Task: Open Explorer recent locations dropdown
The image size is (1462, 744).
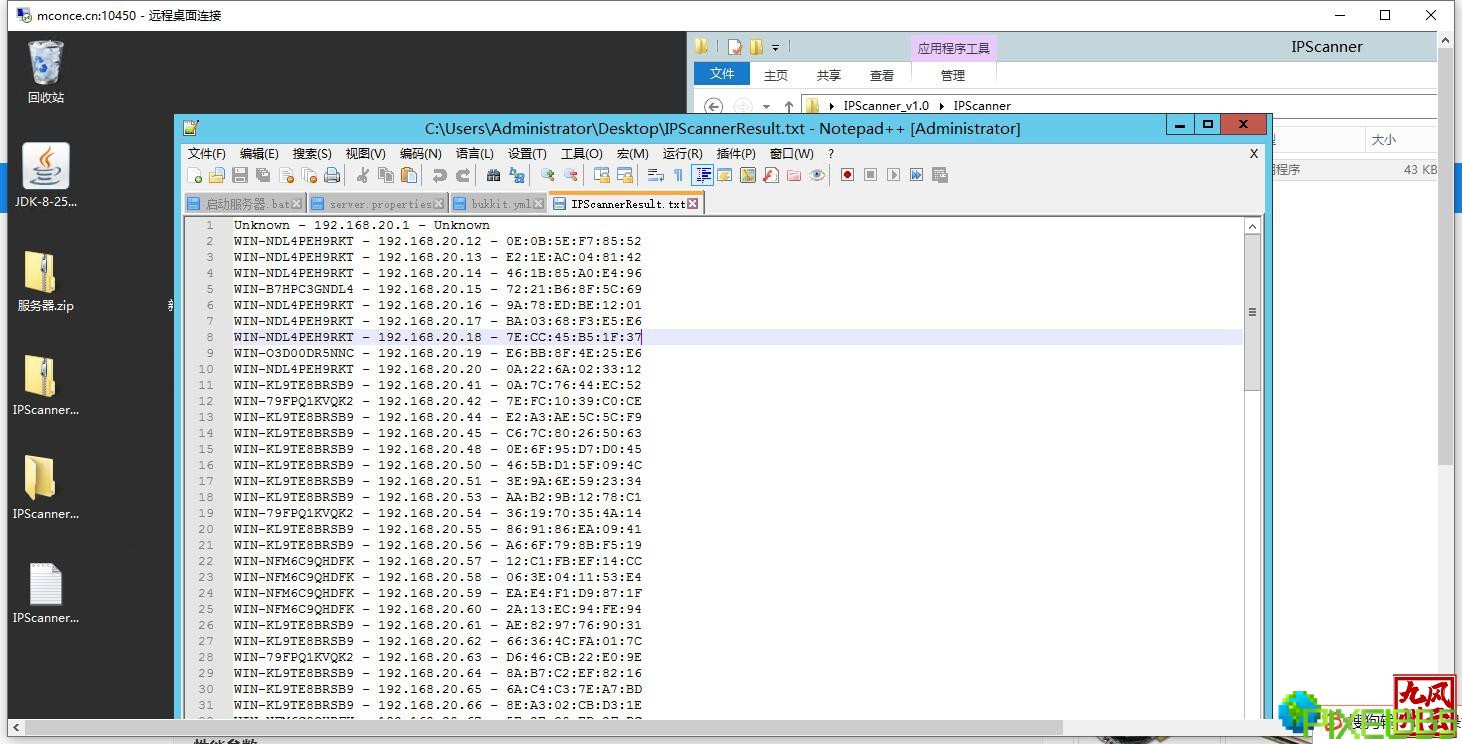Action: tap(766, 105)
